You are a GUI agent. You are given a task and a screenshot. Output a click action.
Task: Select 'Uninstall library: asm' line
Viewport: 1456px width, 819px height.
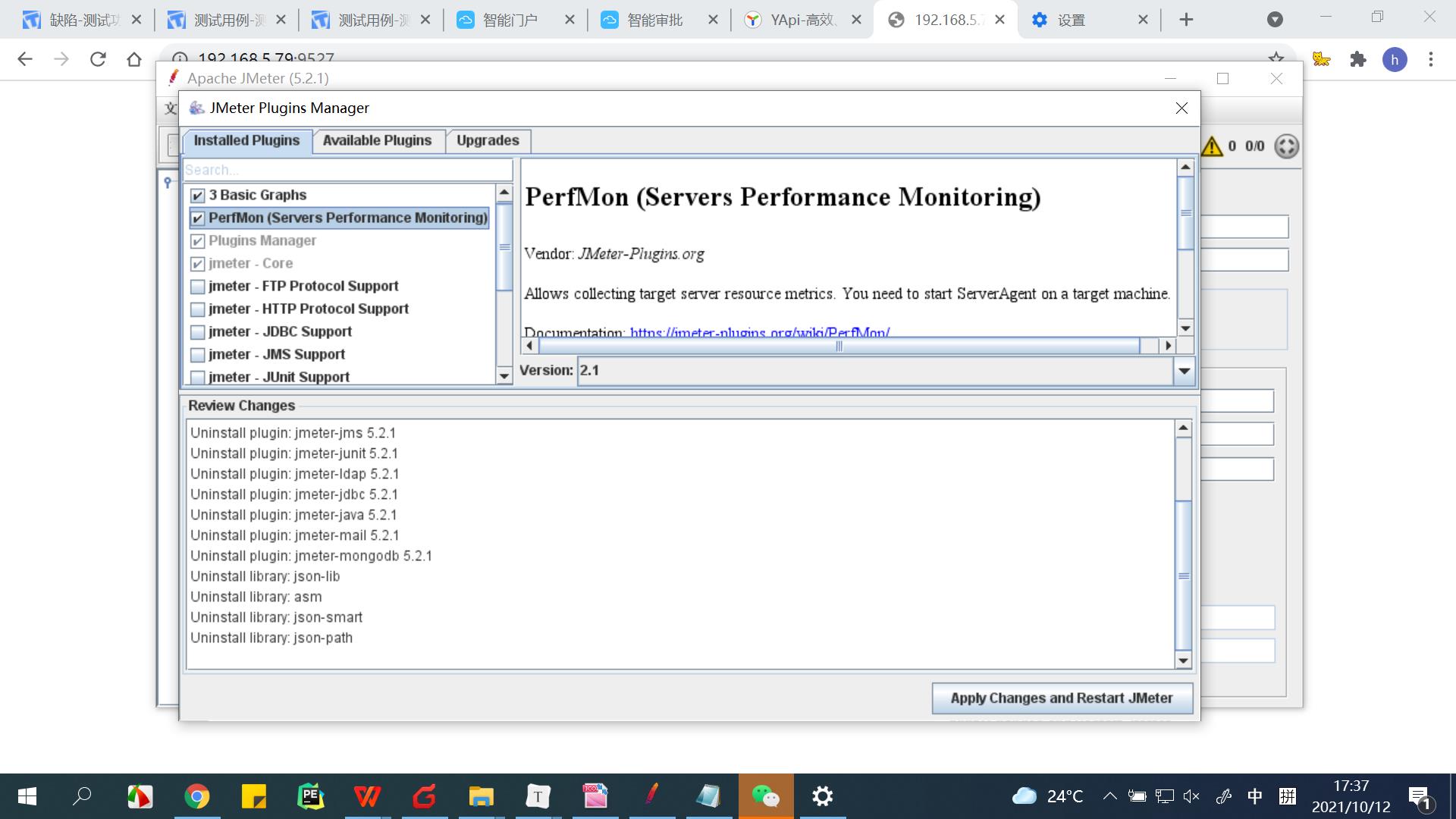[256, 597]
